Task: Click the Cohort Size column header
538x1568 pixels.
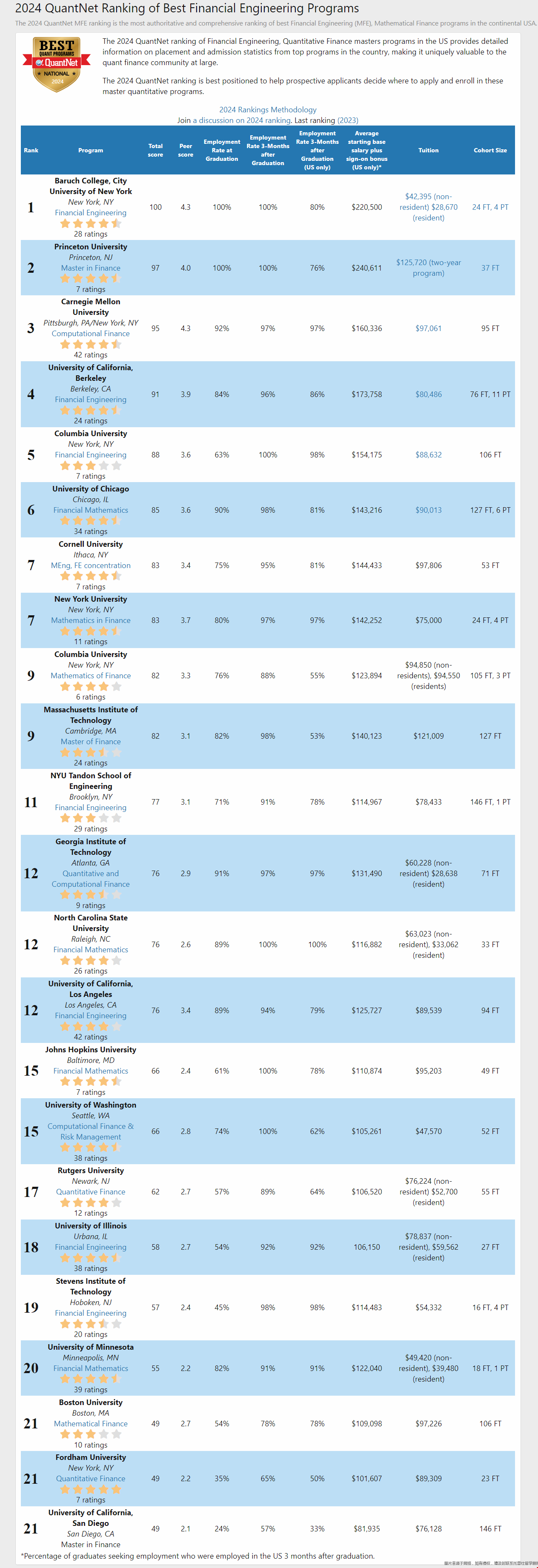Action: [490, 150]
